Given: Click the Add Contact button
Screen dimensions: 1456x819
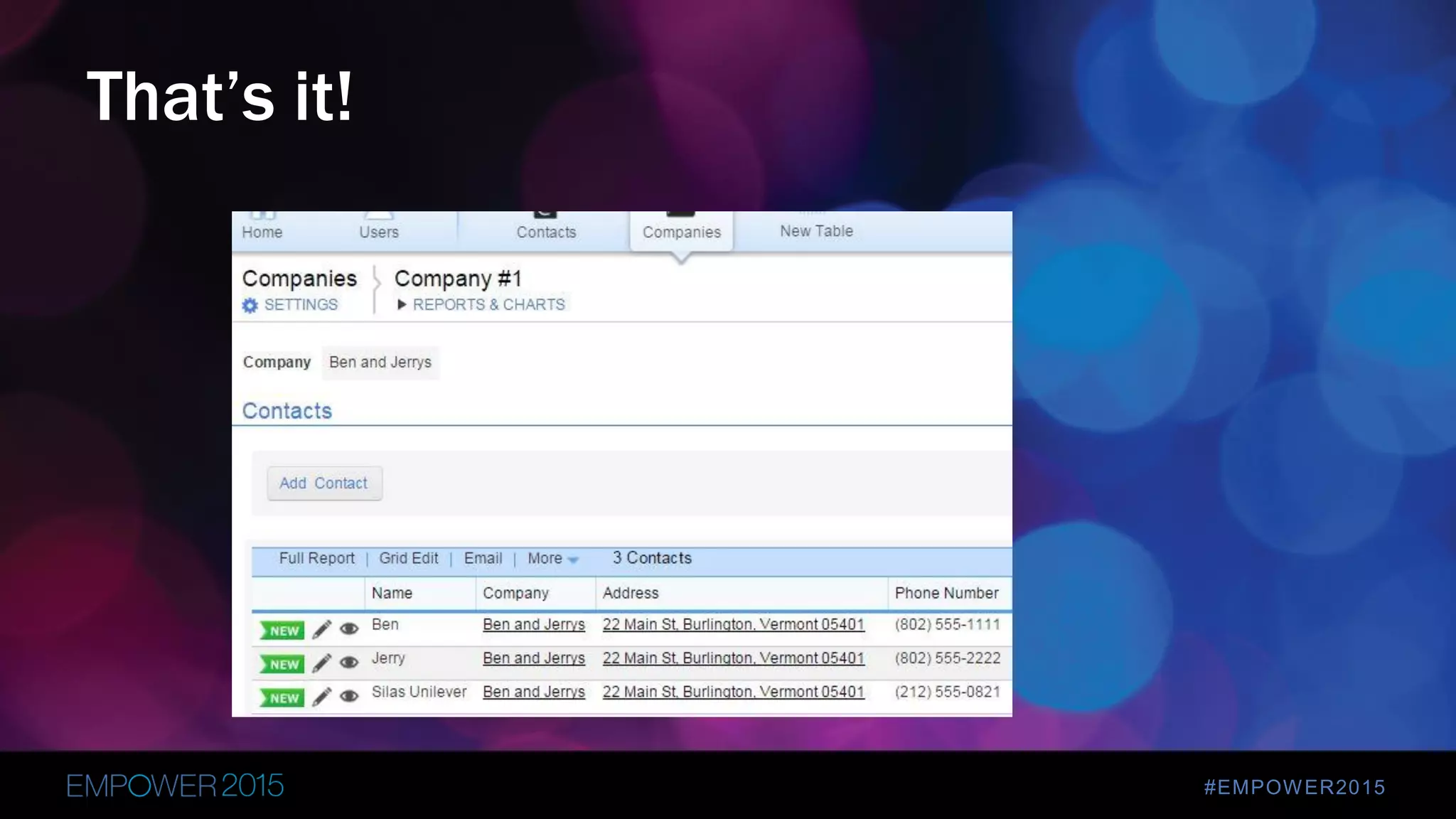Looking at the screenshot, I should tap(324, 483).
